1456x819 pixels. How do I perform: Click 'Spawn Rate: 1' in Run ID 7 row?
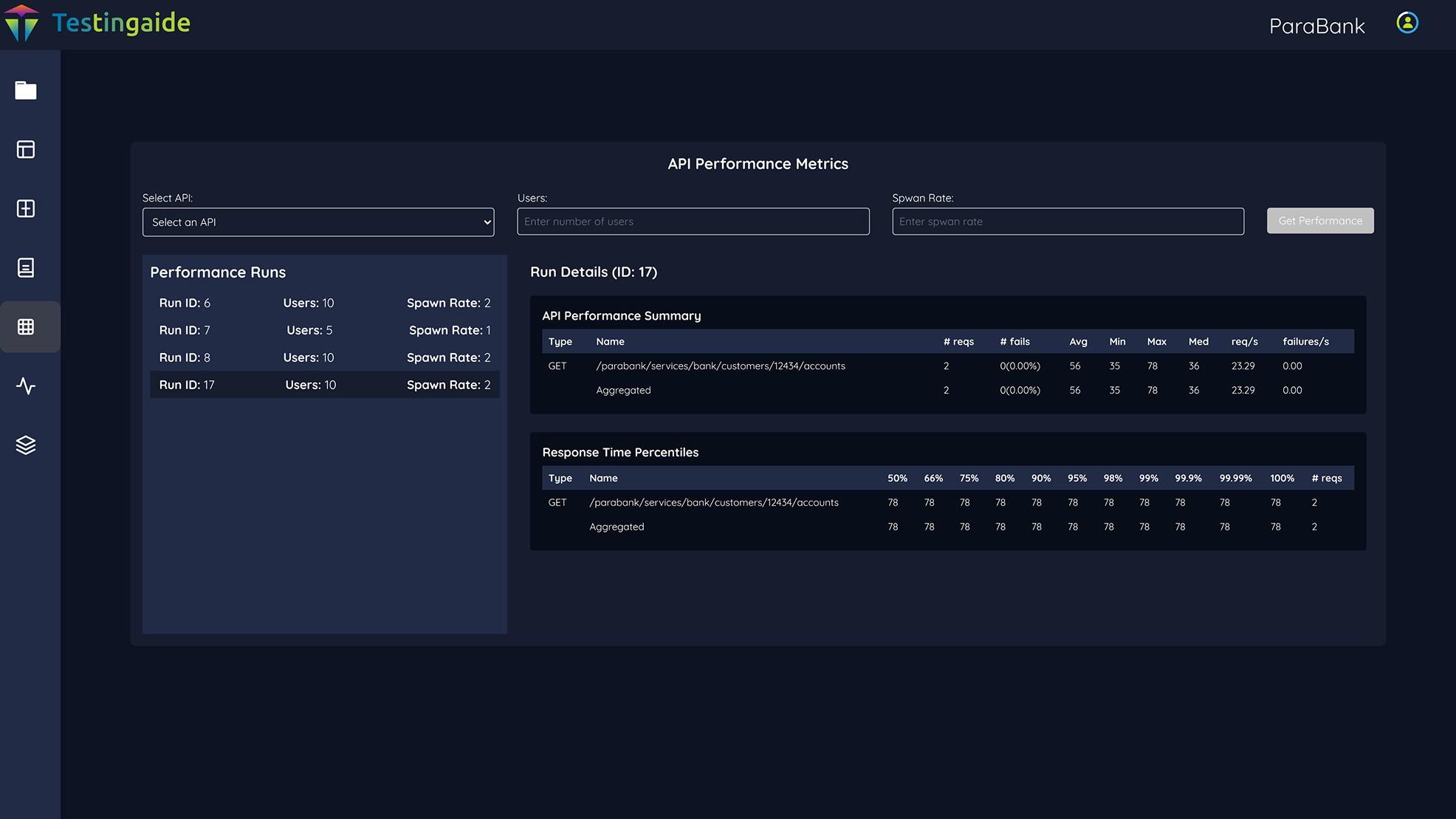click(450, 330)
